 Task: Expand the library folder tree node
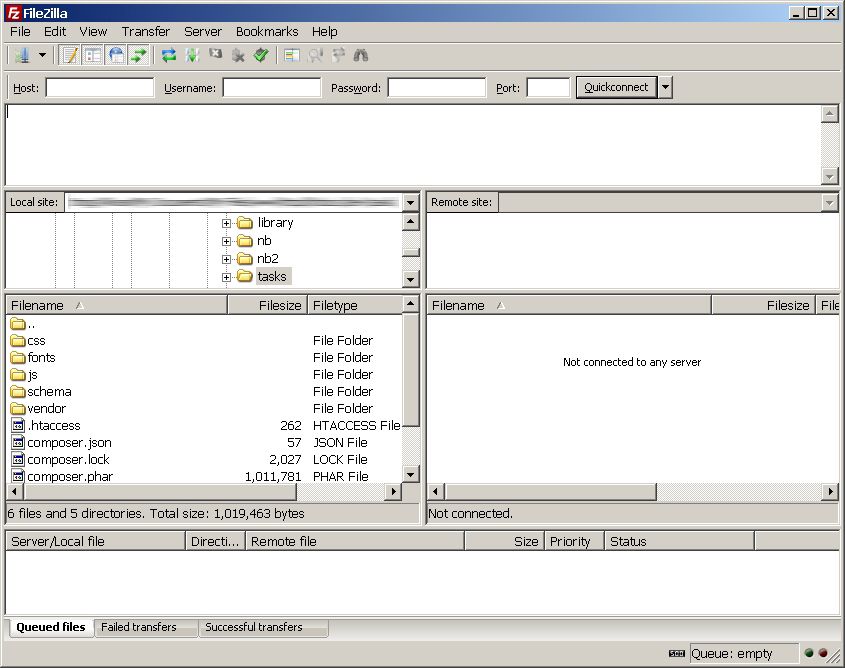[226, 223]
